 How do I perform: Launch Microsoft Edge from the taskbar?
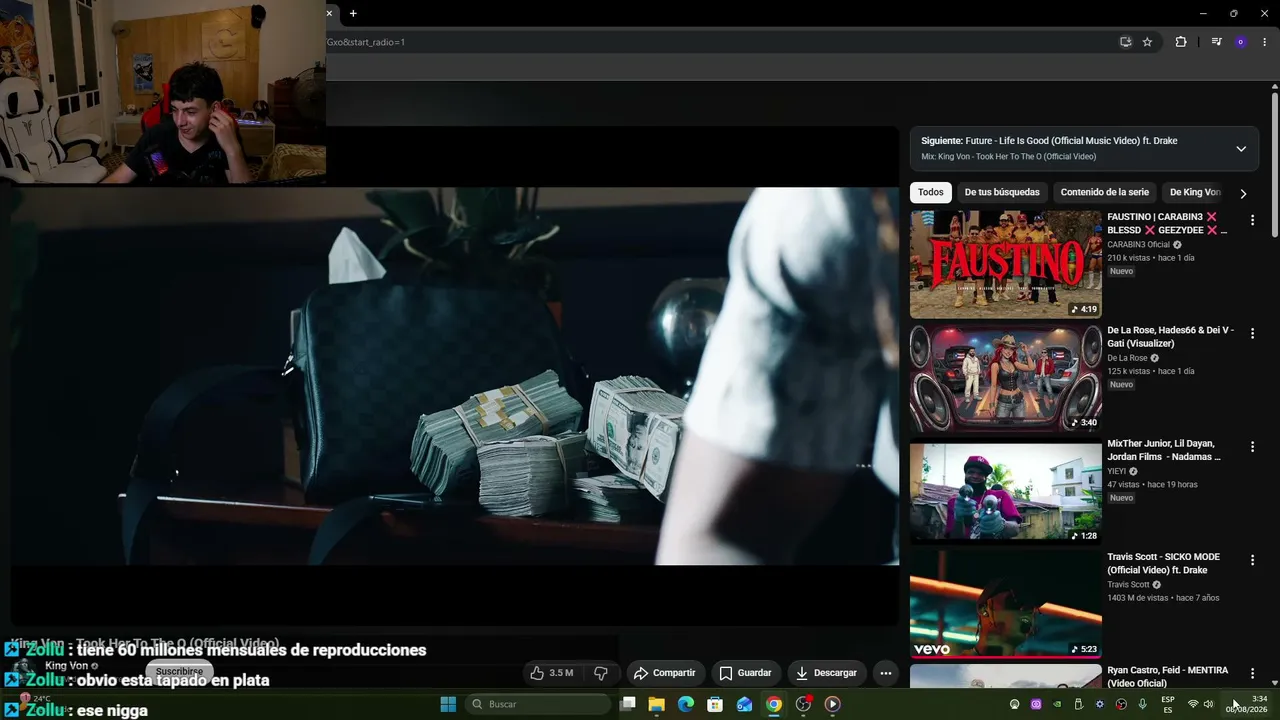pos(686,704)
